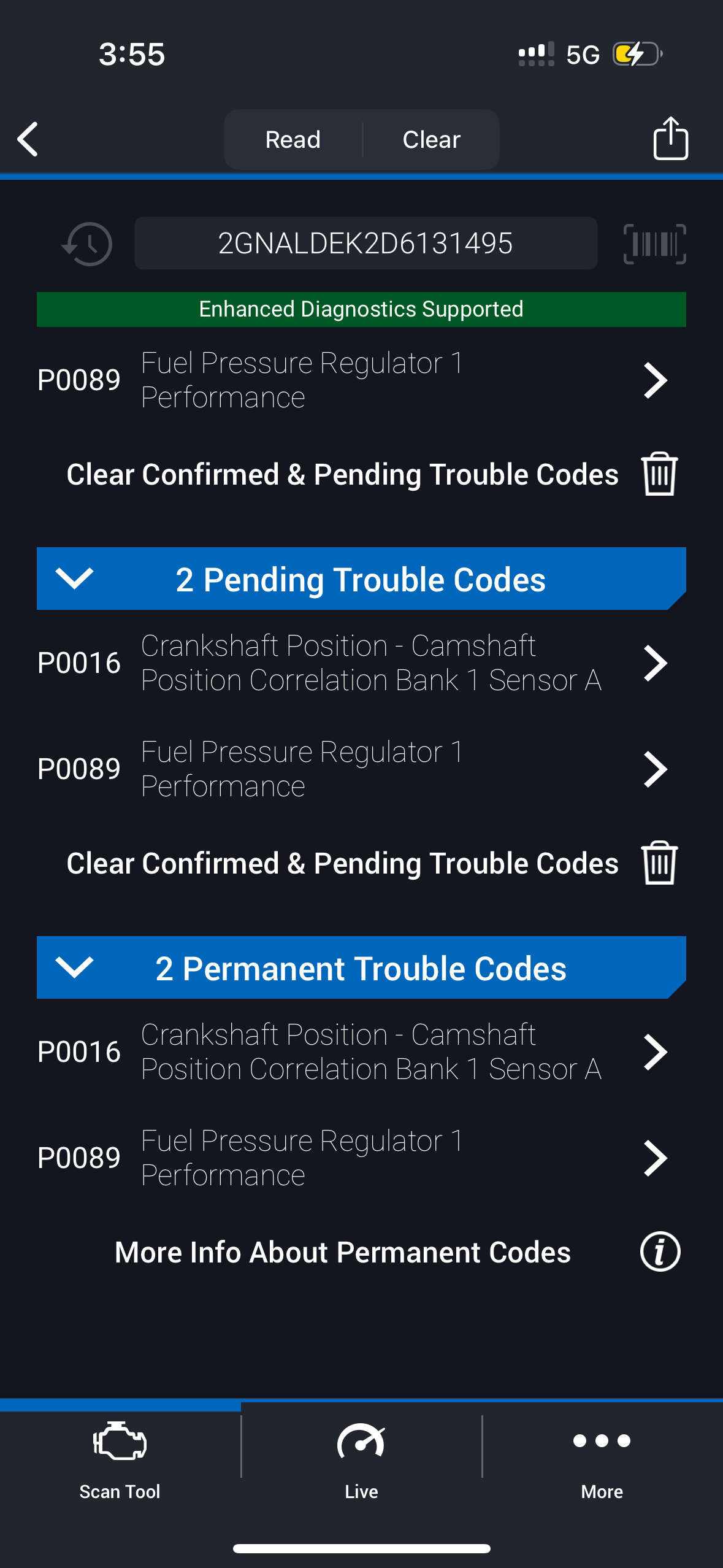Select the Clear segment button
This screenshot has width=723, height=1568.
click(x=431, y=139)
